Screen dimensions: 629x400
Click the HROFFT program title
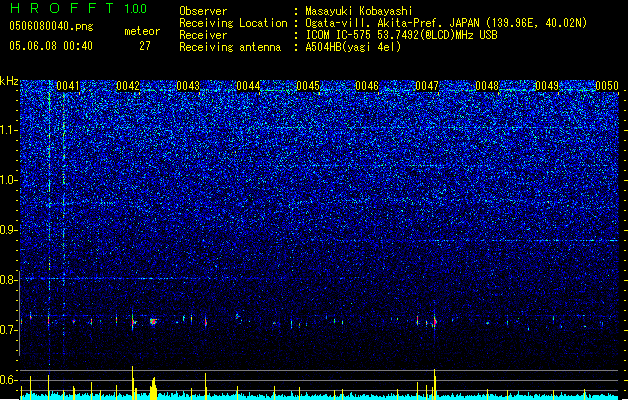pyautogui.click(x=62, y=8)
